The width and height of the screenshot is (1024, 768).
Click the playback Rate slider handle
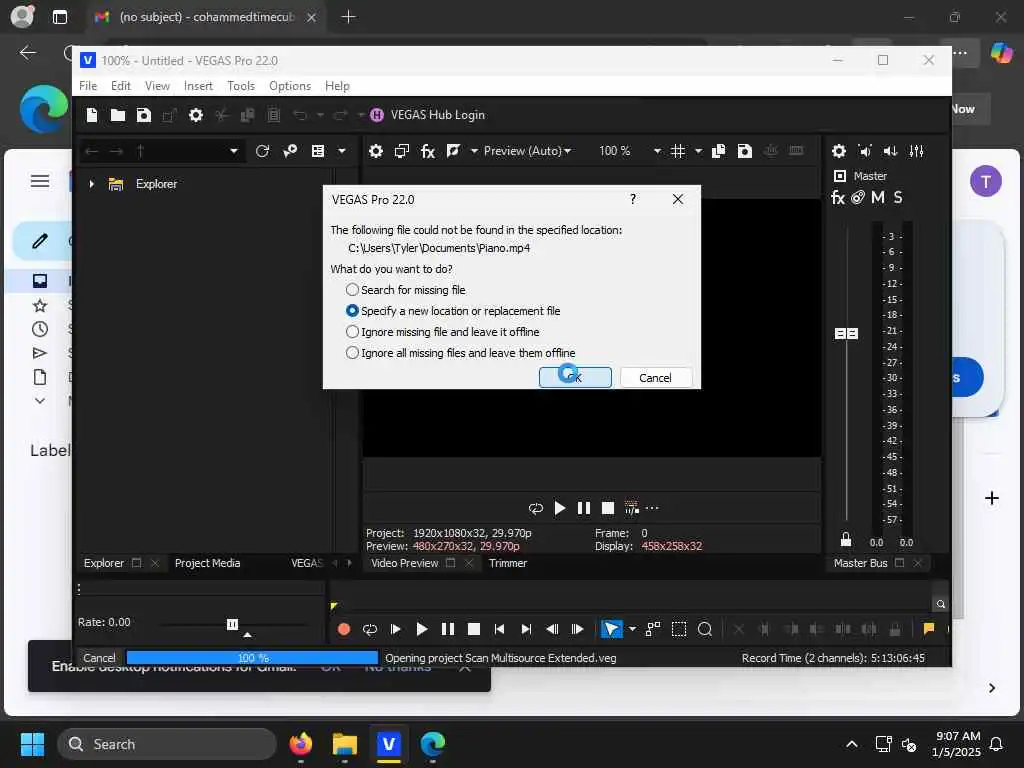tap(232, 624)
